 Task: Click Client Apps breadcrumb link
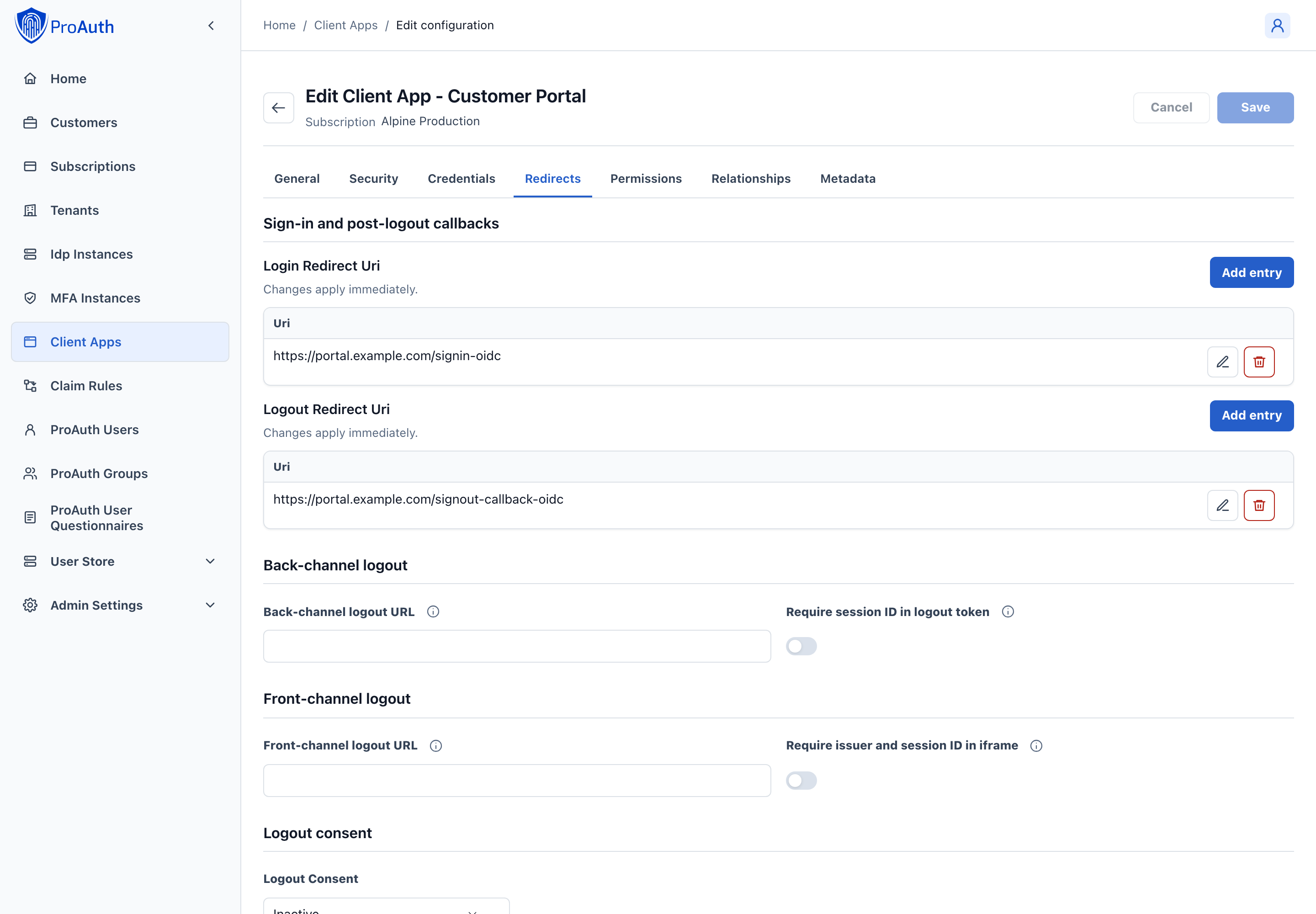point(345,25)
